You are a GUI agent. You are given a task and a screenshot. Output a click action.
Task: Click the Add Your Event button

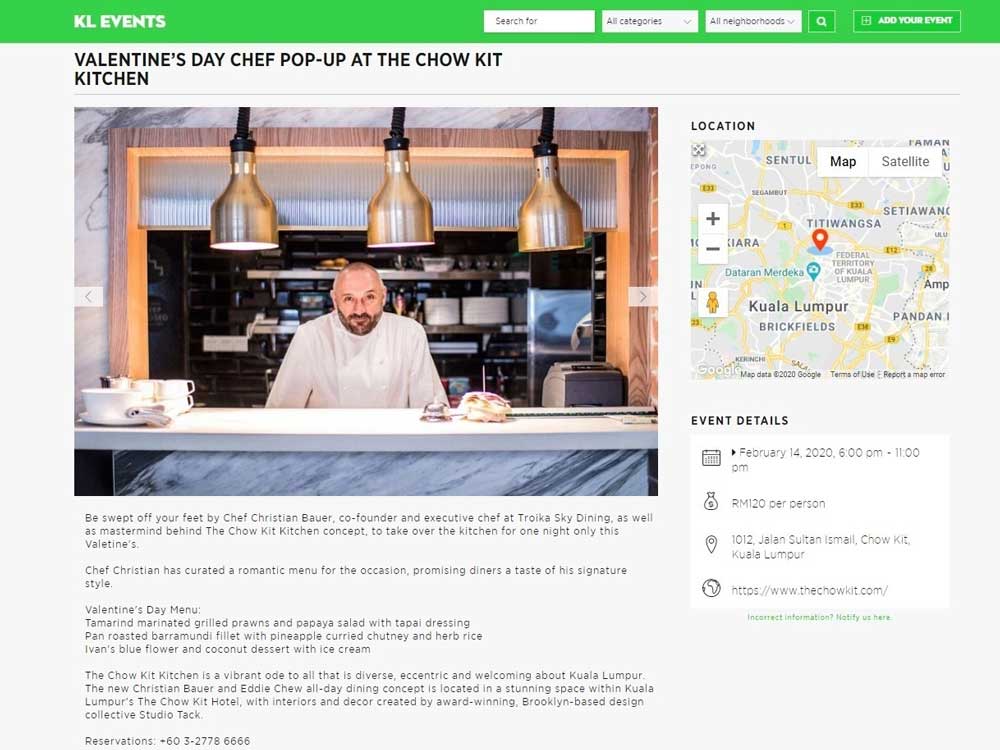click(907, 21)
